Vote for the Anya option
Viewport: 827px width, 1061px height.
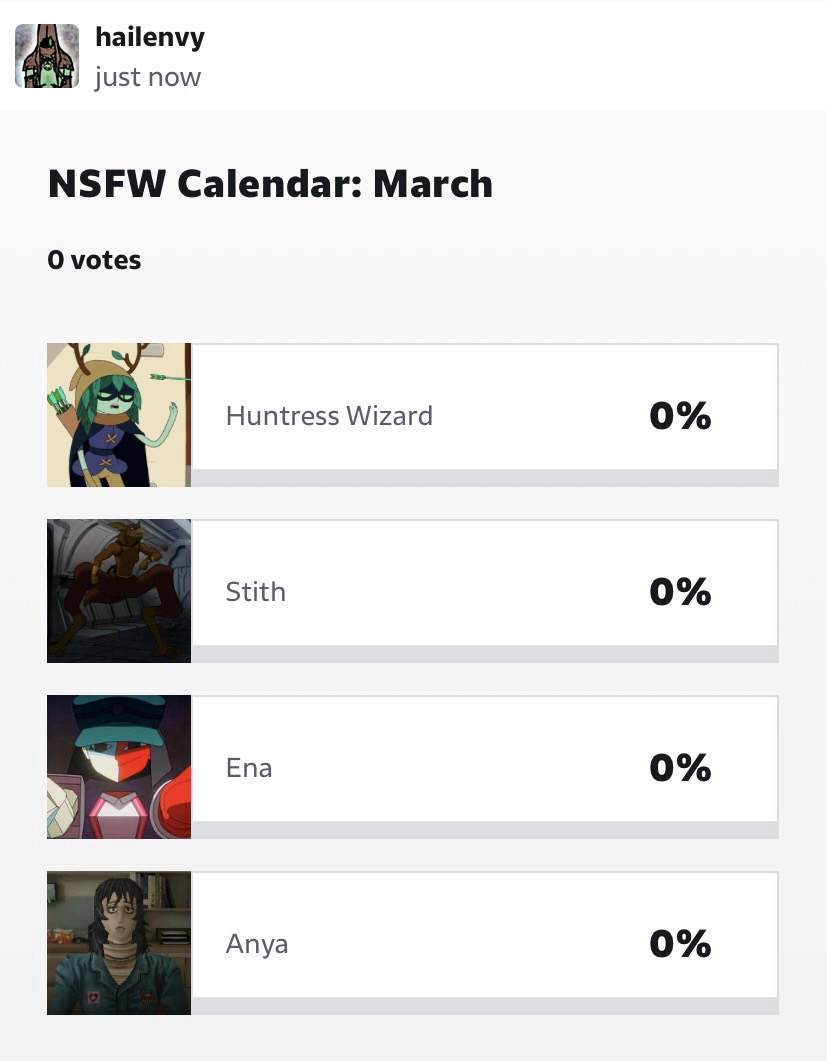pos(257,943)
